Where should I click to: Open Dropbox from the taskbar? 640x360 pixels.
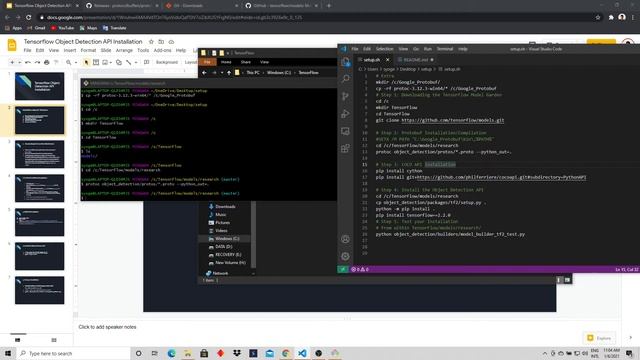pos(237,353)
